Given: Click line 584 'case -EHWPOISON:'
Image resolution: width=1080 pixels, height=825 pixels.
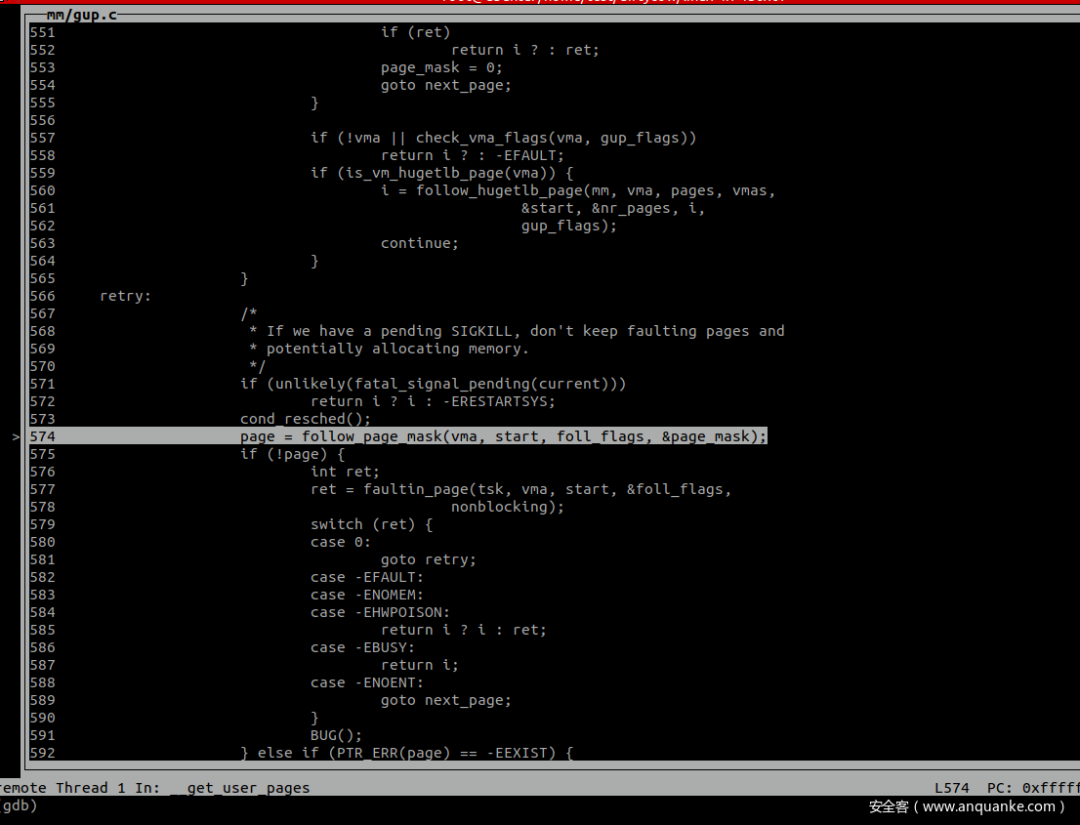Looking at the screenshot, I should [380, 612].
